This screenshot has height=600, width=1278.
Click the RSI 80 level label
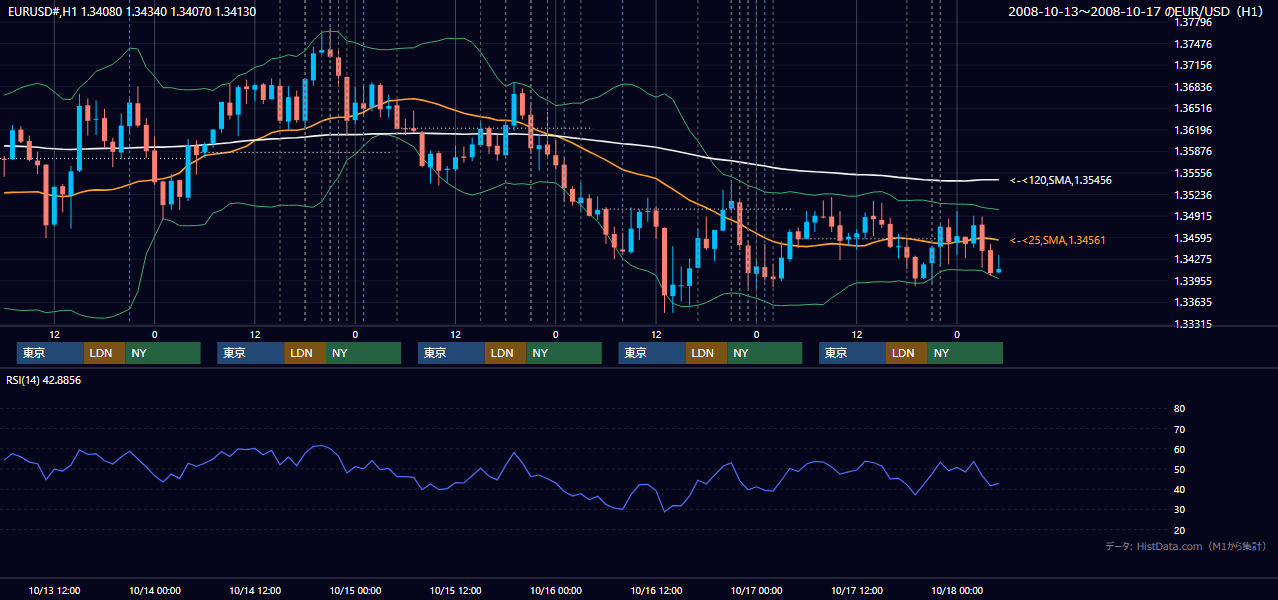pos(1179,409)
